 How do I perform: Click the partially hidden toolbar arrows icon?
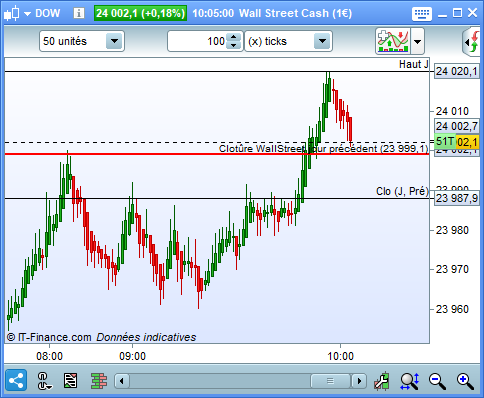[x=471, y=42]
